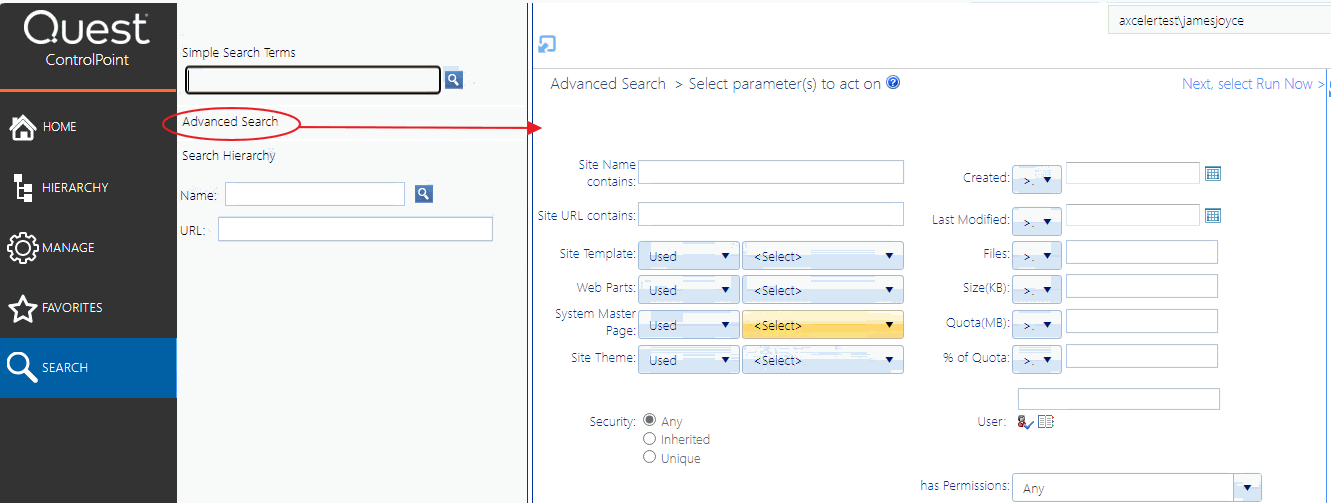
Task: Click the help icon beside Advanced Search heading
Action: 893,83
